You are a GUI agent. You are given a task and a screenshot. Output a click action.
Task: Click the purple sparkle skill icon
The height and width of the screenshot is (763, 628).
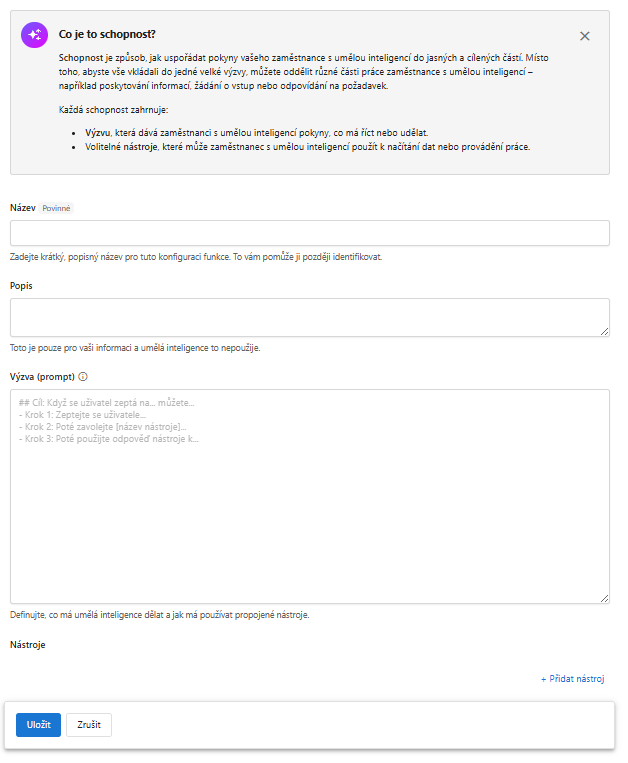(x=34, y=34)
